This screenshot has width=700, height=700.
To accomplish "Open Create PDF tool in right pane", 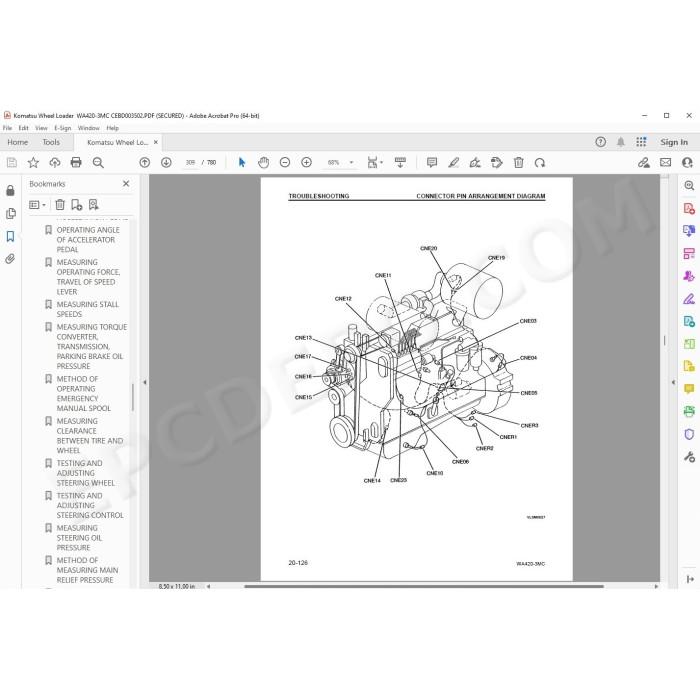I will (689, 208).
